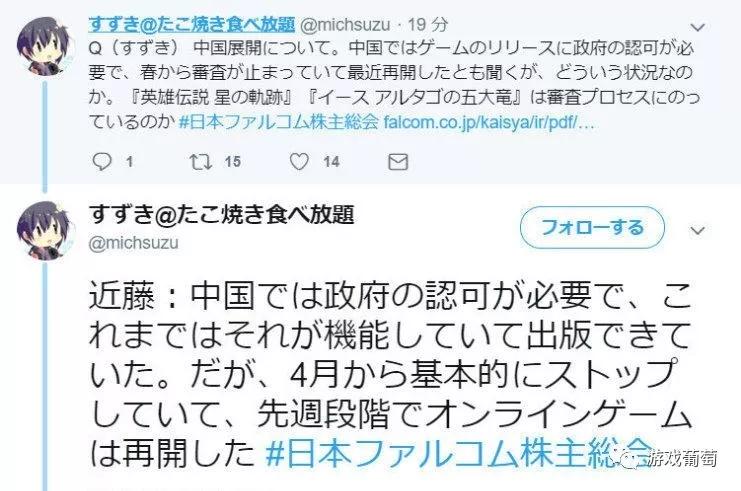Click the retweet count 15
Image resolution: width=741 pixels, height=491 pixels.
pyautogui.click(x=233, y=162)
